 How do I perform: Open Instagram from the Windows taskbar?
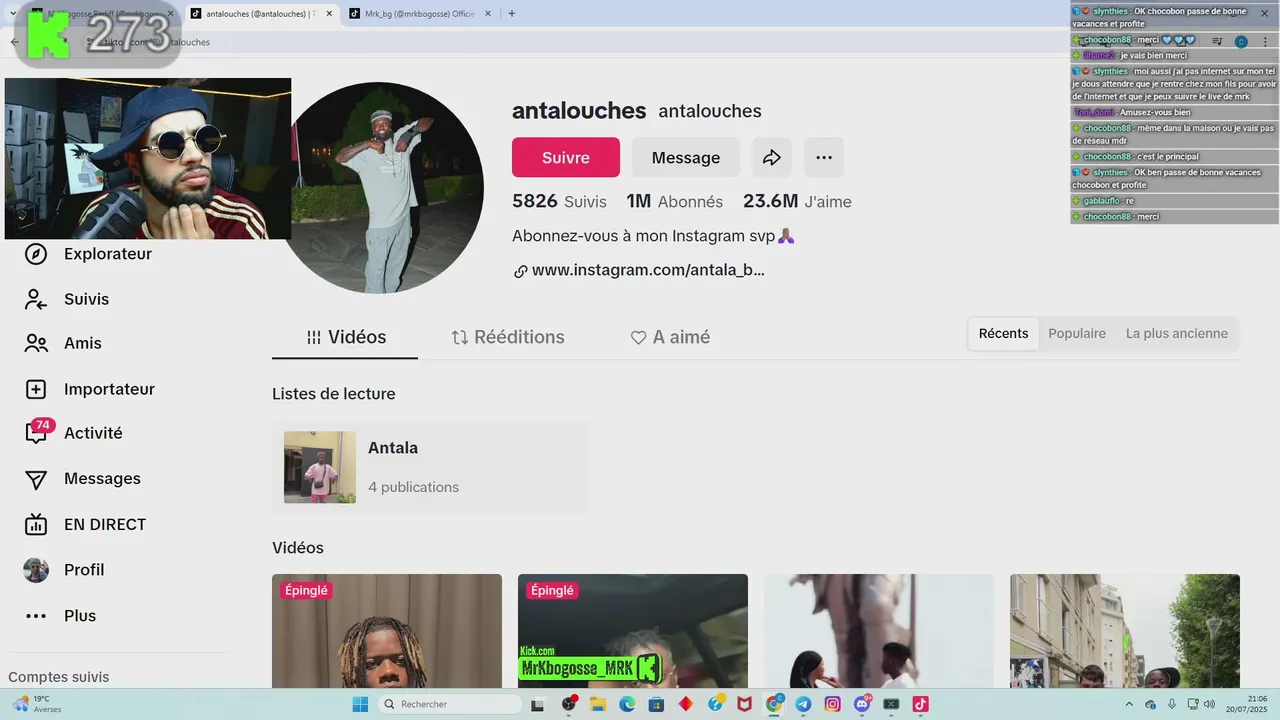tap(832, 704)
